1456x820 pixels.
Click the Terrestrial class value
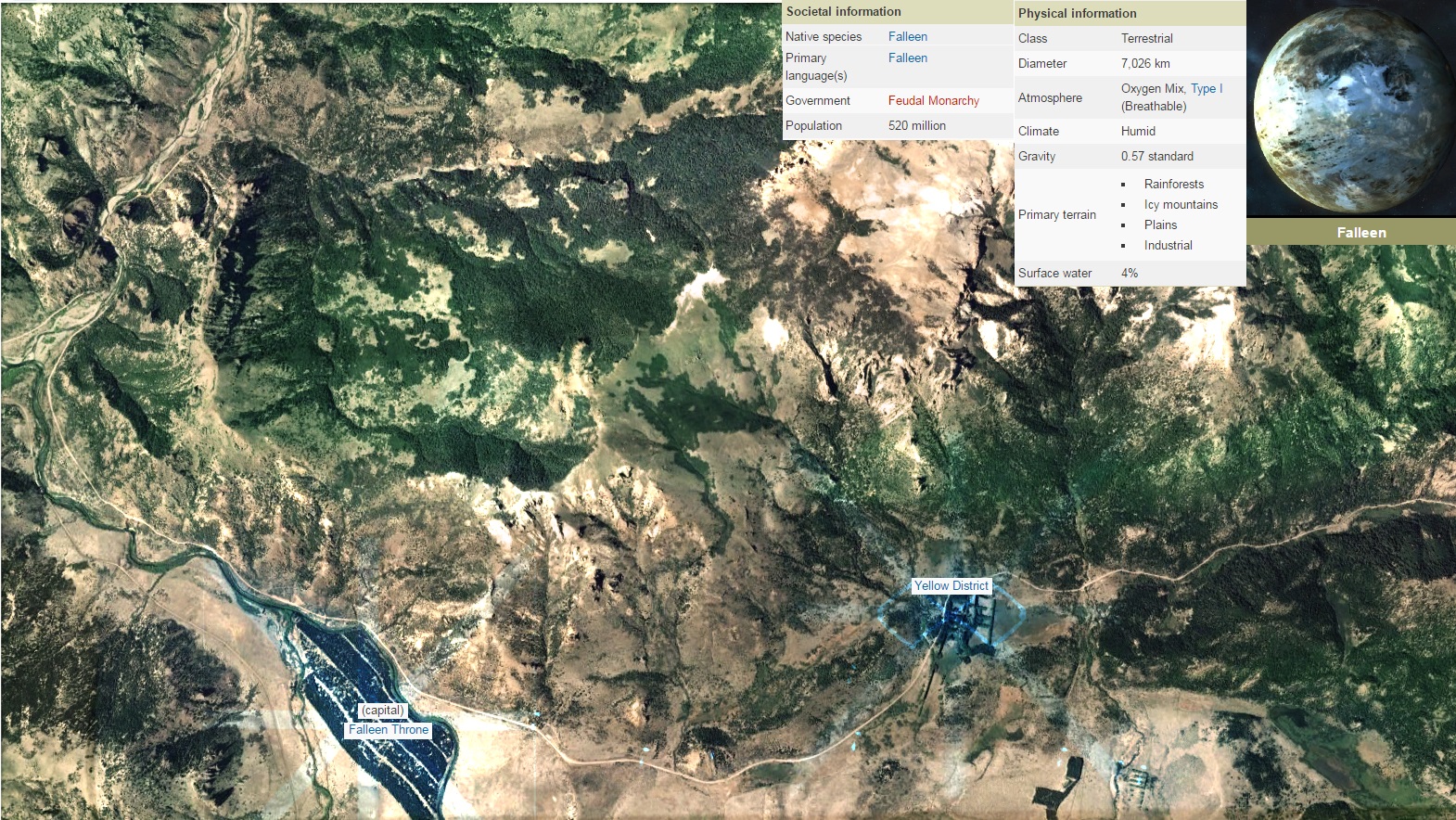1146,38
